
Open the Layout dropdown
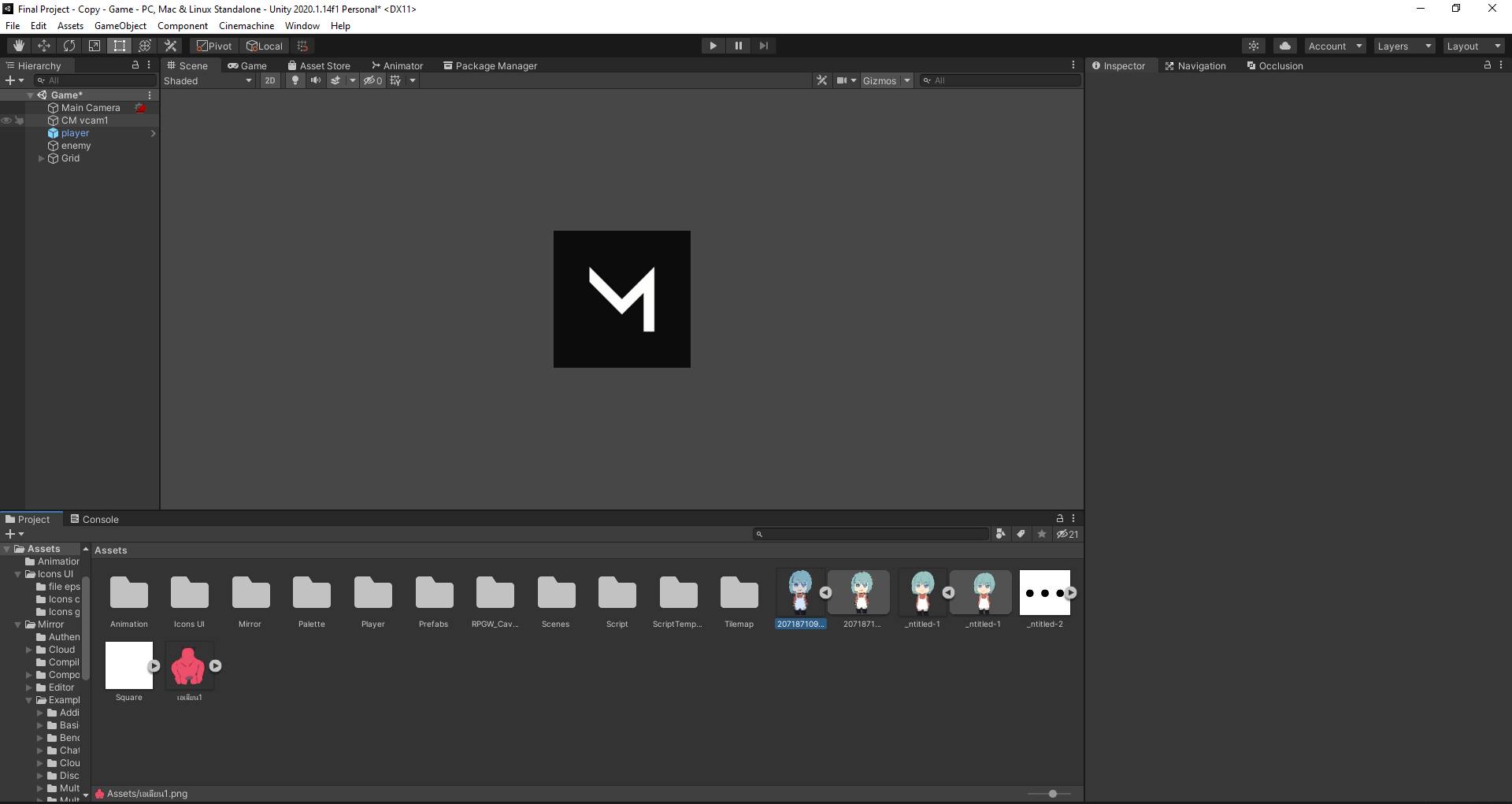coord(1473,46)
